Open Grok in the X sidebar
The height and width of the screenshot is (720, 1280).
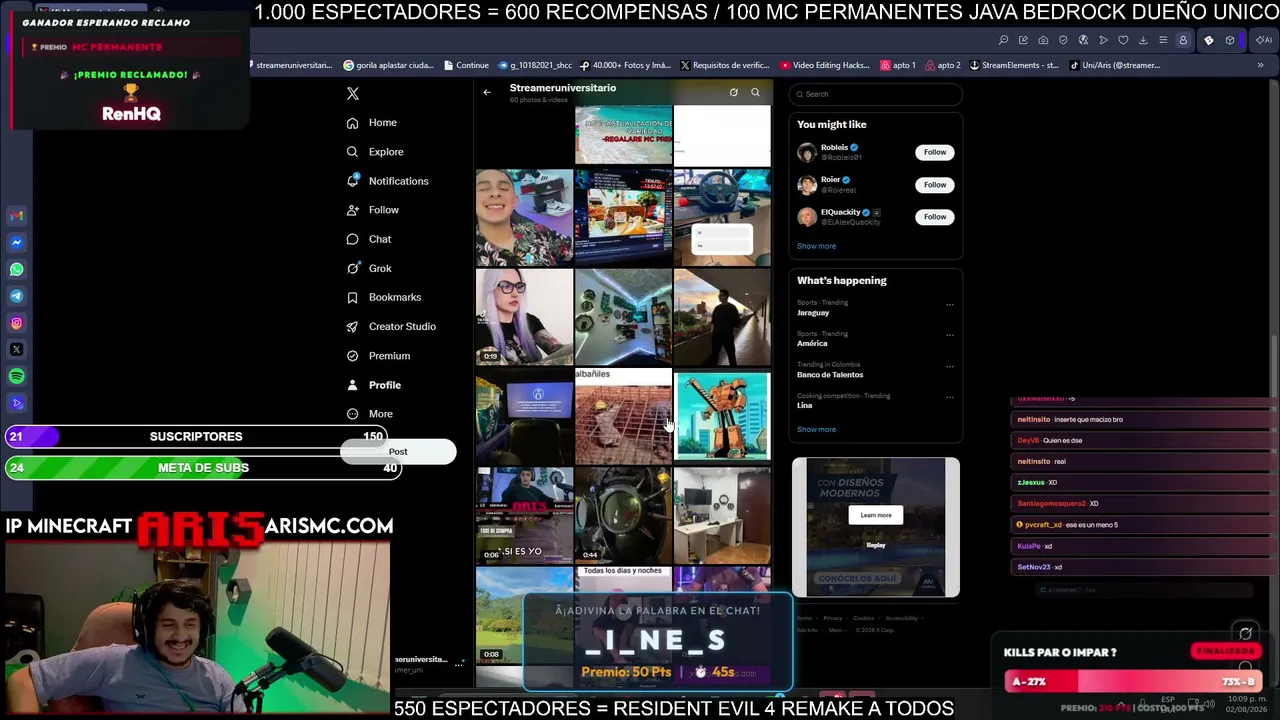pos(369,268)
